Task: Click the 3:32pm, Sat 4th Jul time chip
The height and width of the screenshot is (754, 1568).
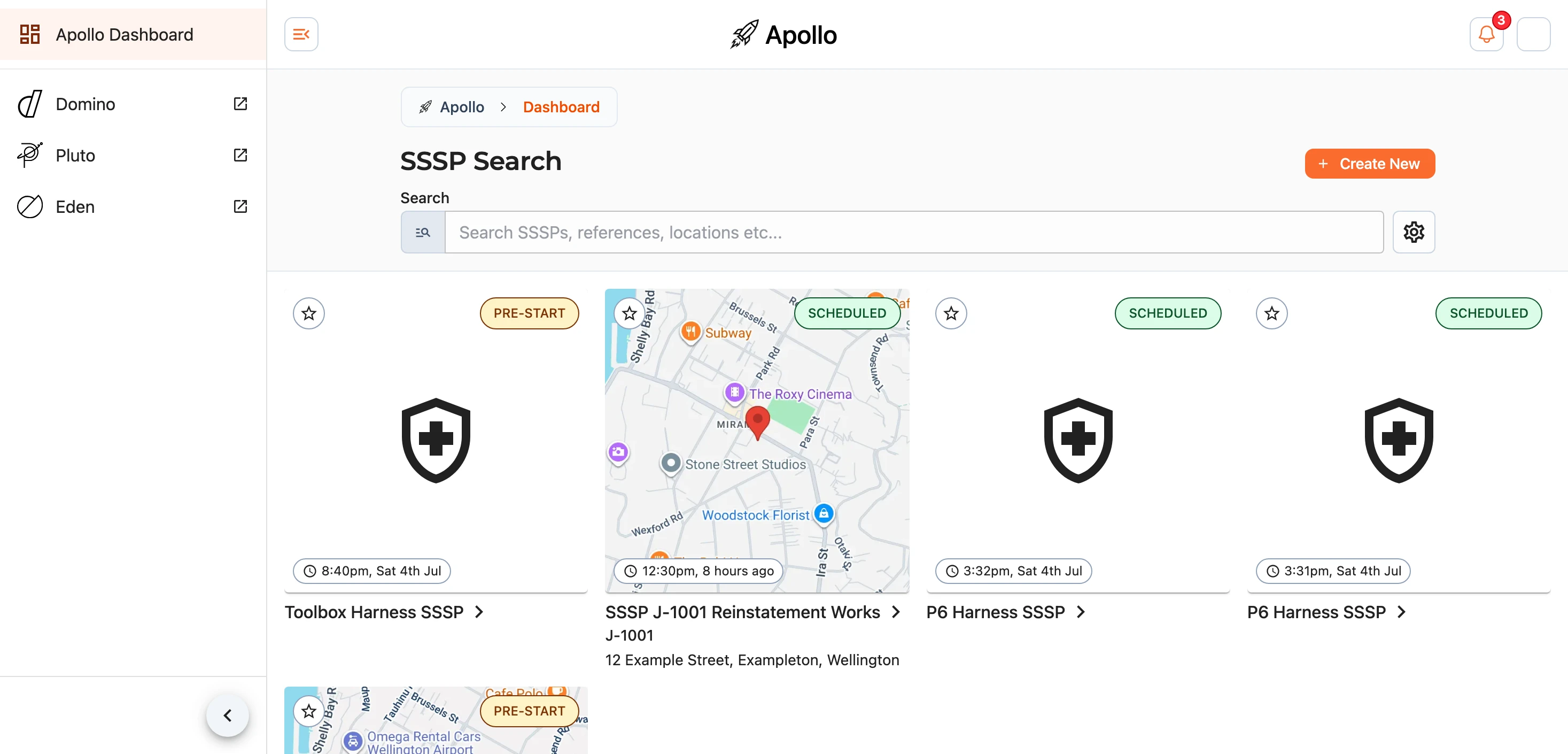Action: pyautogui.click(x=1013, y=571)
